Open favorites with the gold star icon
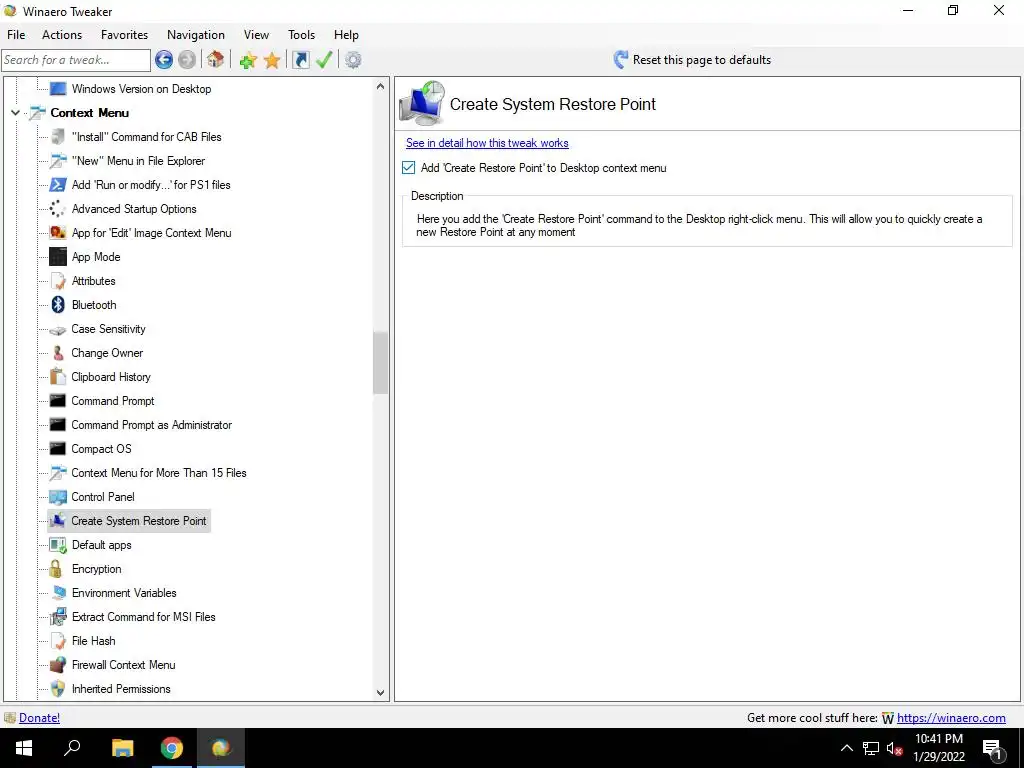The image size is (1024, 768). pos(272,60)
